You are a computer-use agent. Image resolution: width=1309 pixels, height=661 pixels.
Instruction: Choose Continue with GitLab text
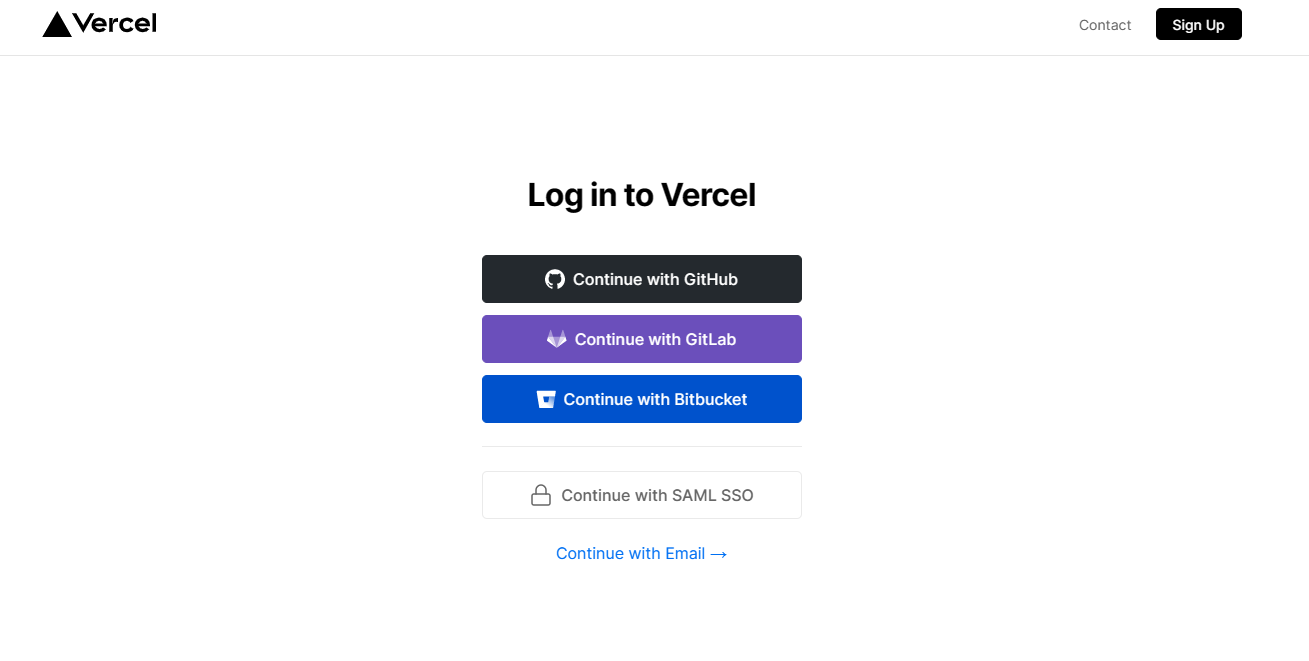point(655,339)
